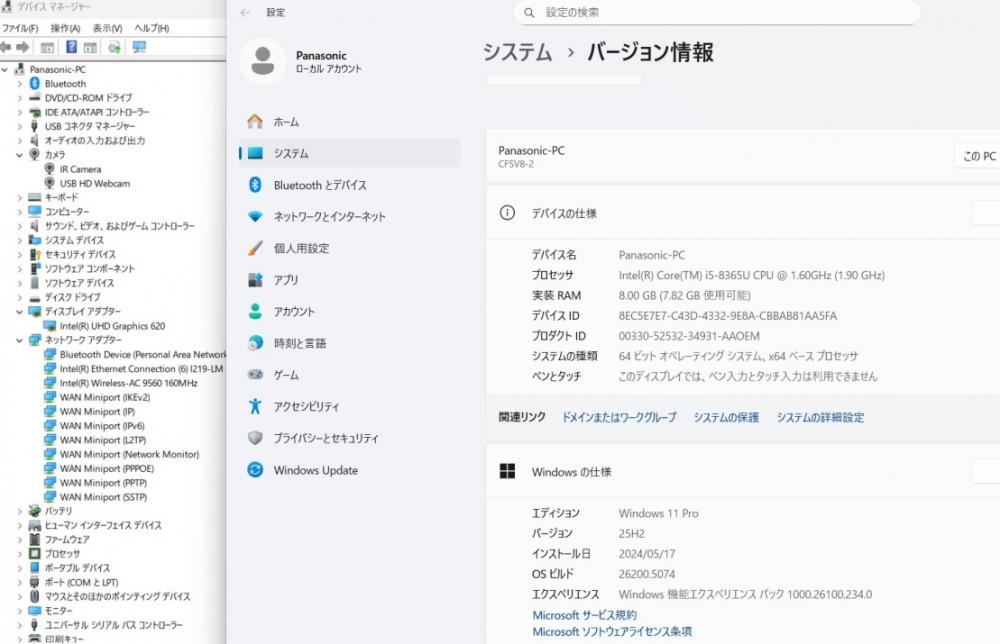Select Bluetooth Device (Personal Area Network)

(x=143, y=355)
